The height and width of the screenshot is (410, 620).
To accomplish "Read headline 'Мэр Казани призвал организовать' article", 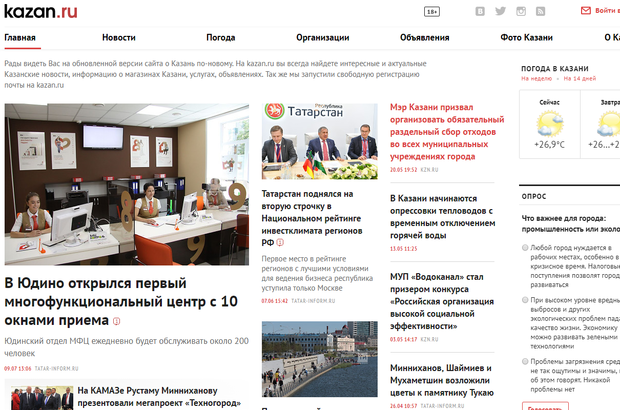I will click(446, 131).
